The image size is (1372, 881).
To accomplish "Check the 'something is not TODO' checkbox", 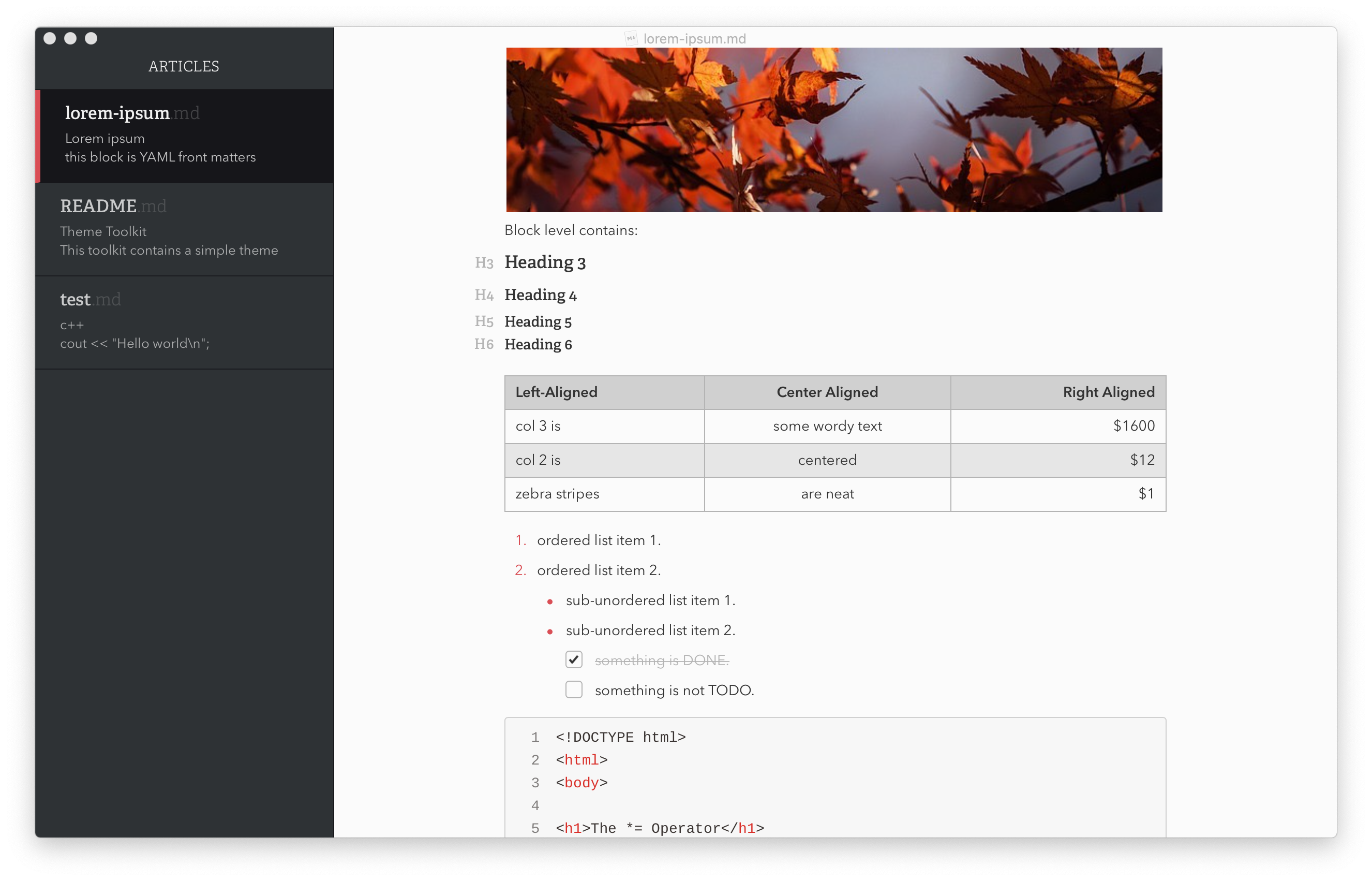I will [574, 690].
